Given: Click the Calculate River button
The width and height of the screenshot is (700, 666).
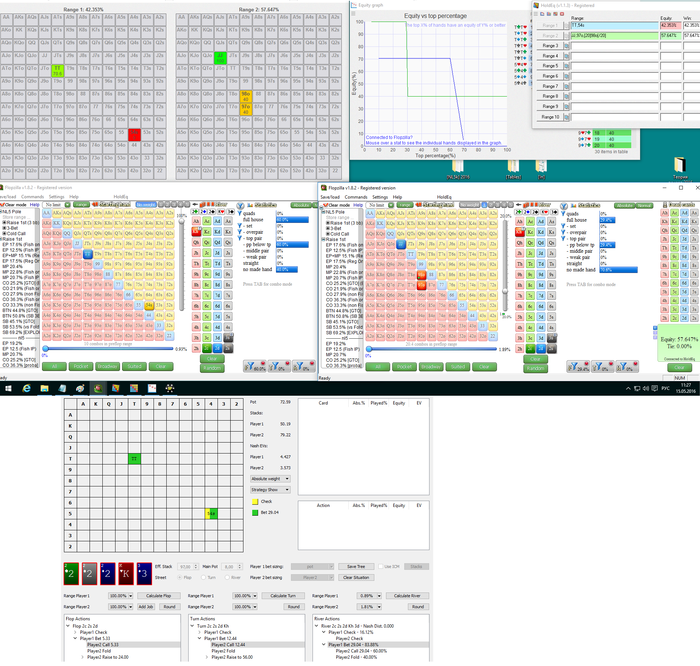Looking at the screenshot, I should tap(407, 596).
